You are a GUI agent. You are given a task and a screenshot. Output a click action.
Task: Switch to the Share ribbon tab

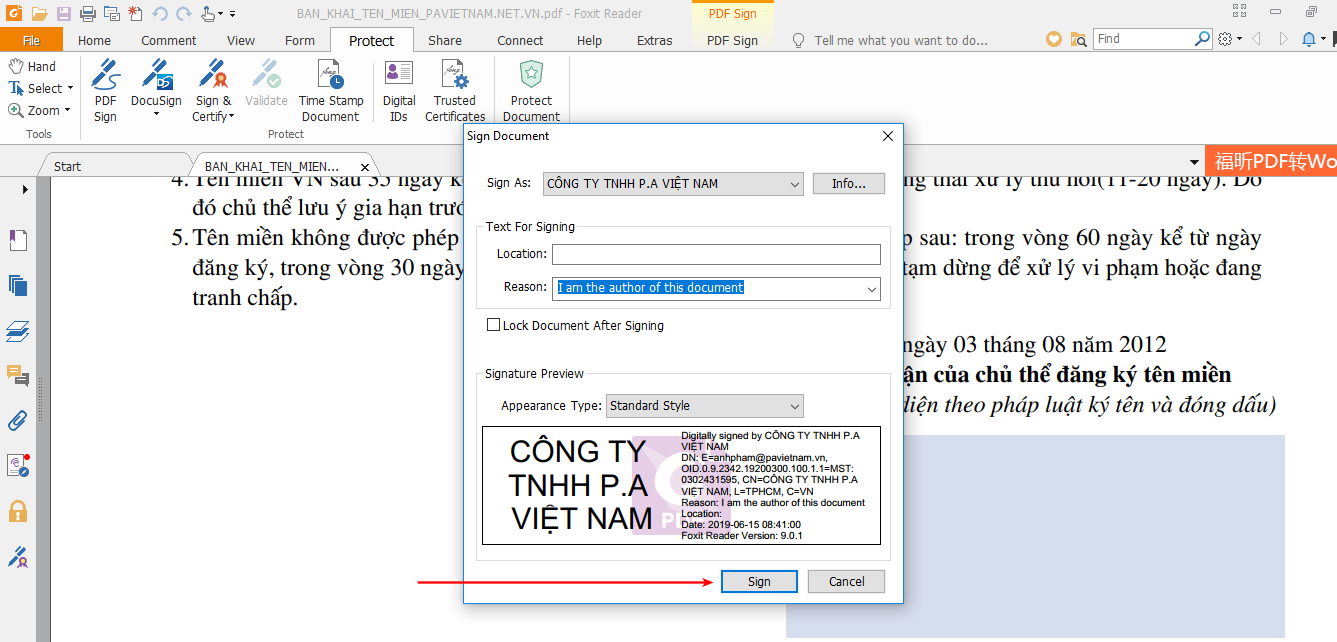coord(445,40)
